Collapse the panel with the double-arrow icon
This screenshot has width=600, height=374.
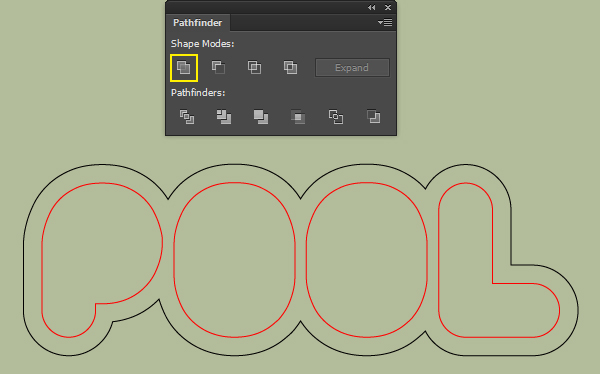point(372,7)
